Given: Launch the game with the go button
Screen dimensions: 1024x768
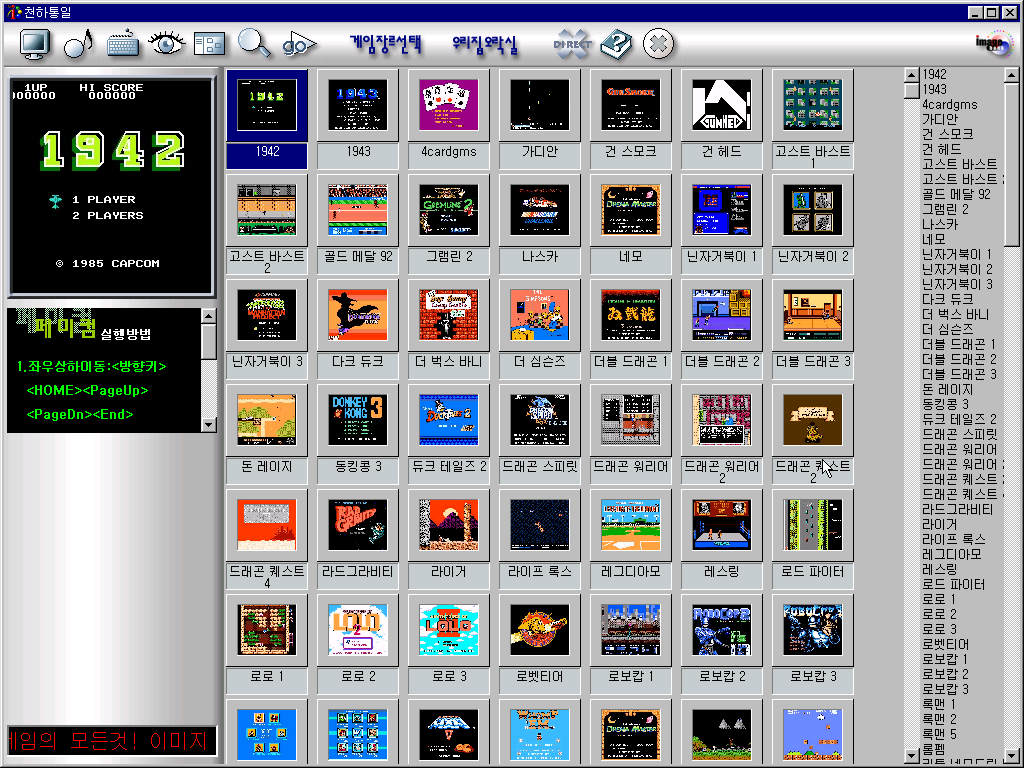Looking at the screenshot, I should 299,44.
